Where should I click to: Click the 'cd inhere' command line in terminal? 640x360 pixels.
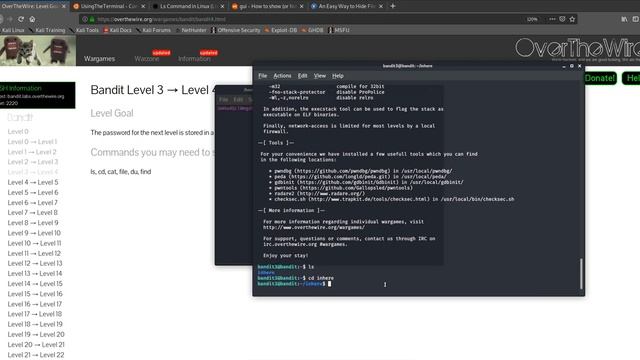point(296,278)
